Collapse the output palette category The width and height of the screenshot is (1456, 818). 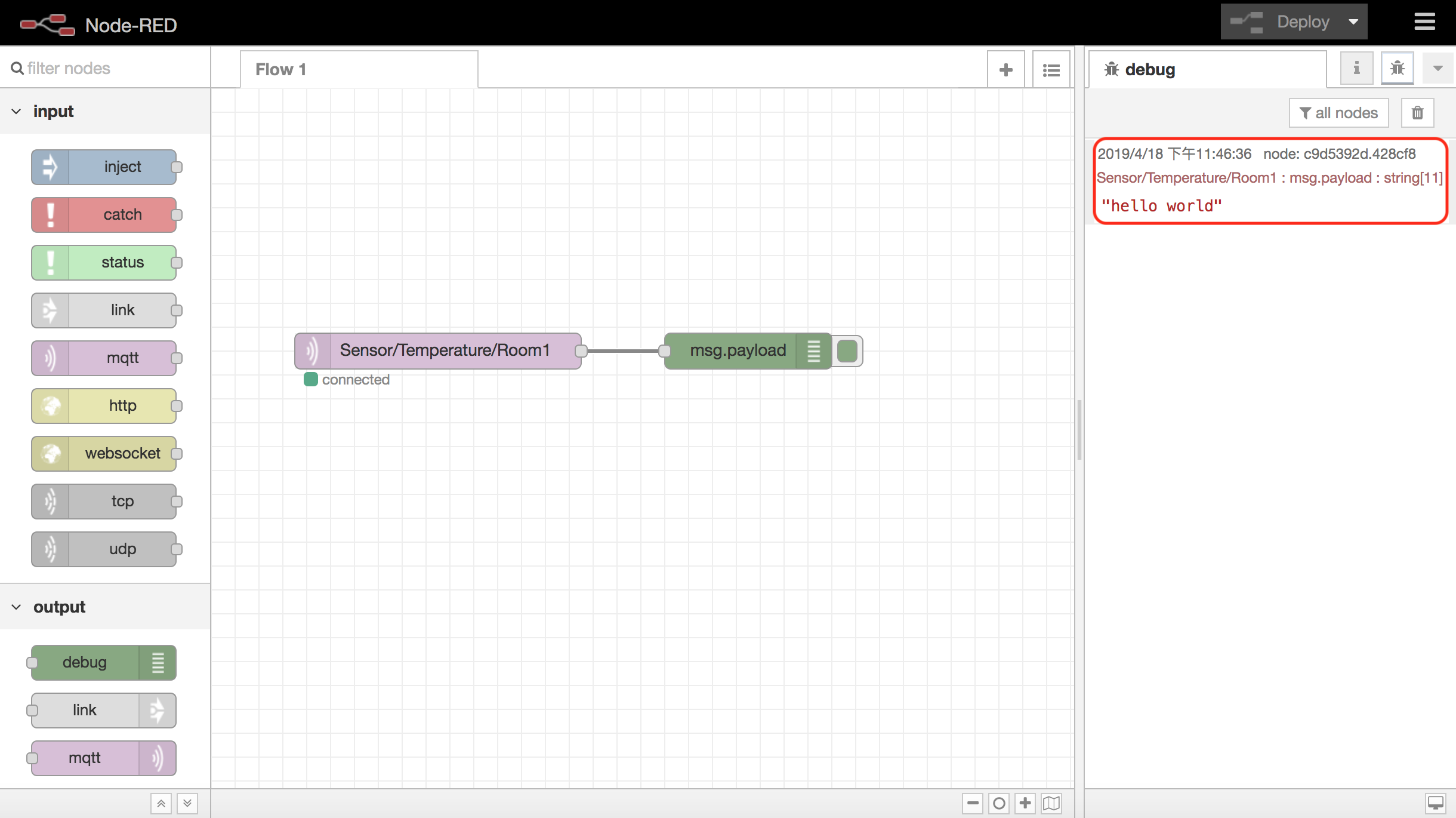105,607
